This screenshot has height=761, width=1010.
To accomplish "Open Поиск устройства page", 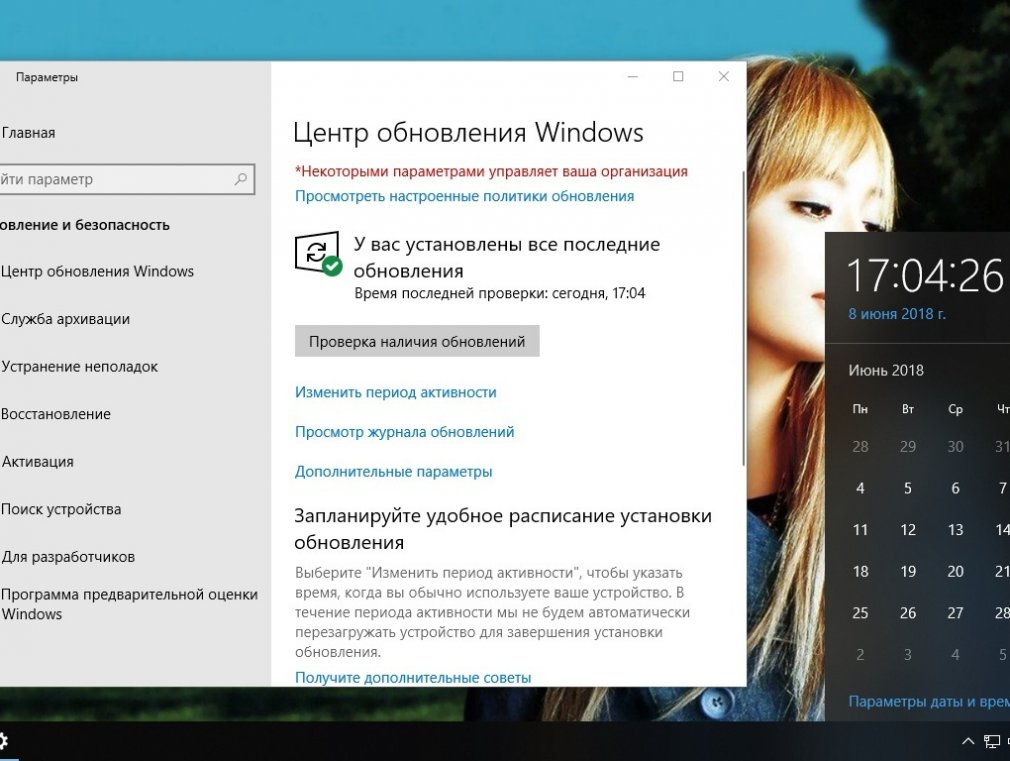I will (61, 509).
